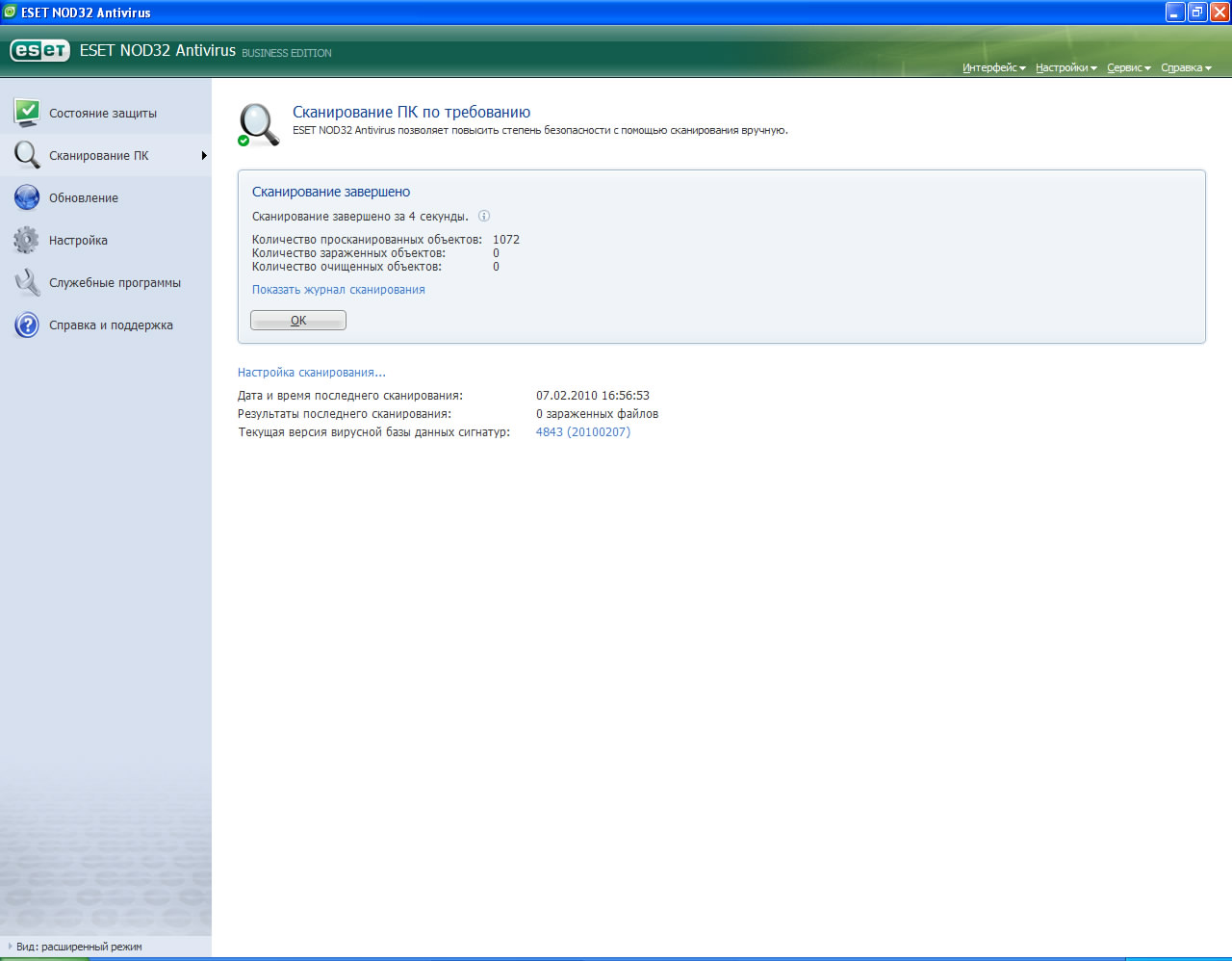Viewport: 1232px width, 961px height.
Task: Open the Настройка section
Action: tap(106, 240)
